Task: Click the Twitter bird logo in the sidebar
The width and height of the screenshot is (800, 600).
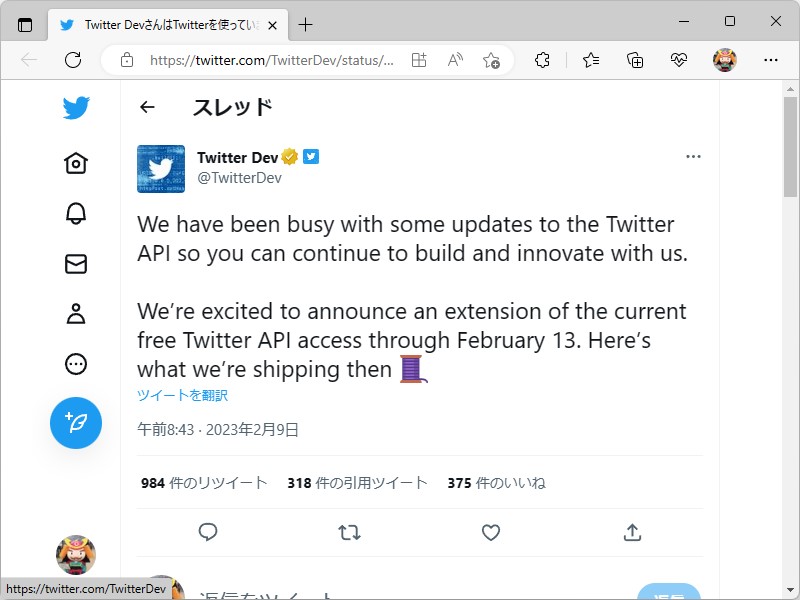Action: tap(75, 107)
